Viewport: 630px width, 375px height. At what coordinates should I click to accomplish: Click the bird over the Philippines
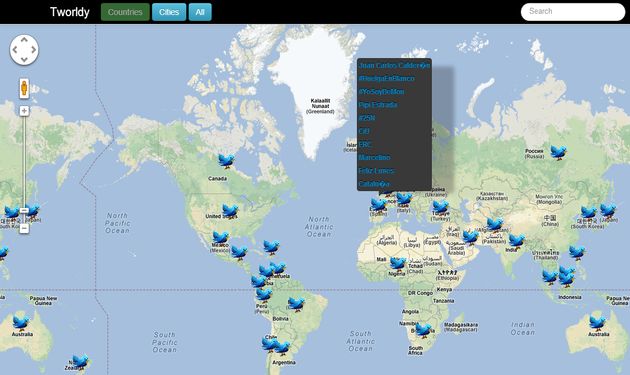coord(577,253)
